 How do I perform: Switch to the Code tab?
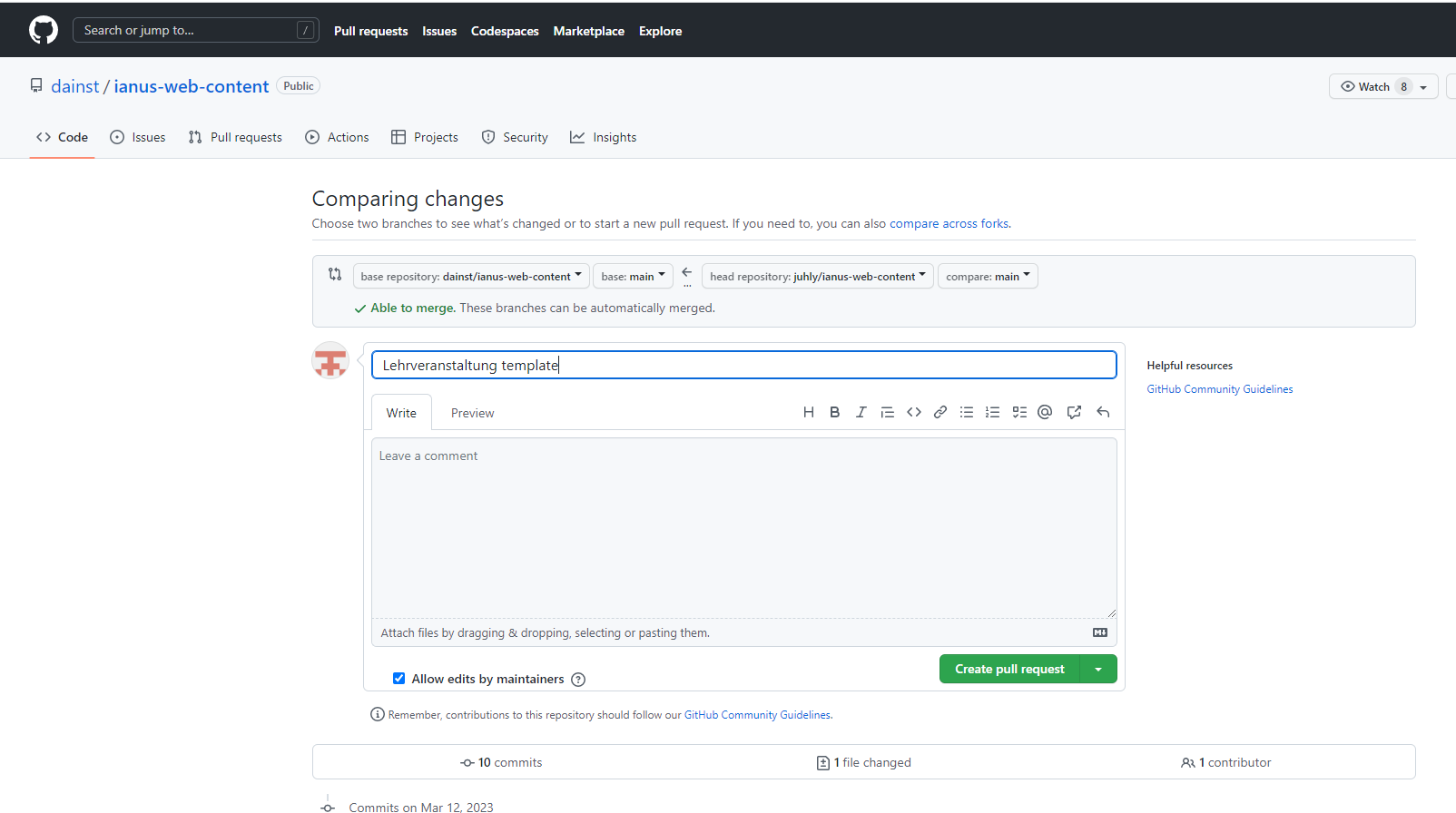coord(62,137)
